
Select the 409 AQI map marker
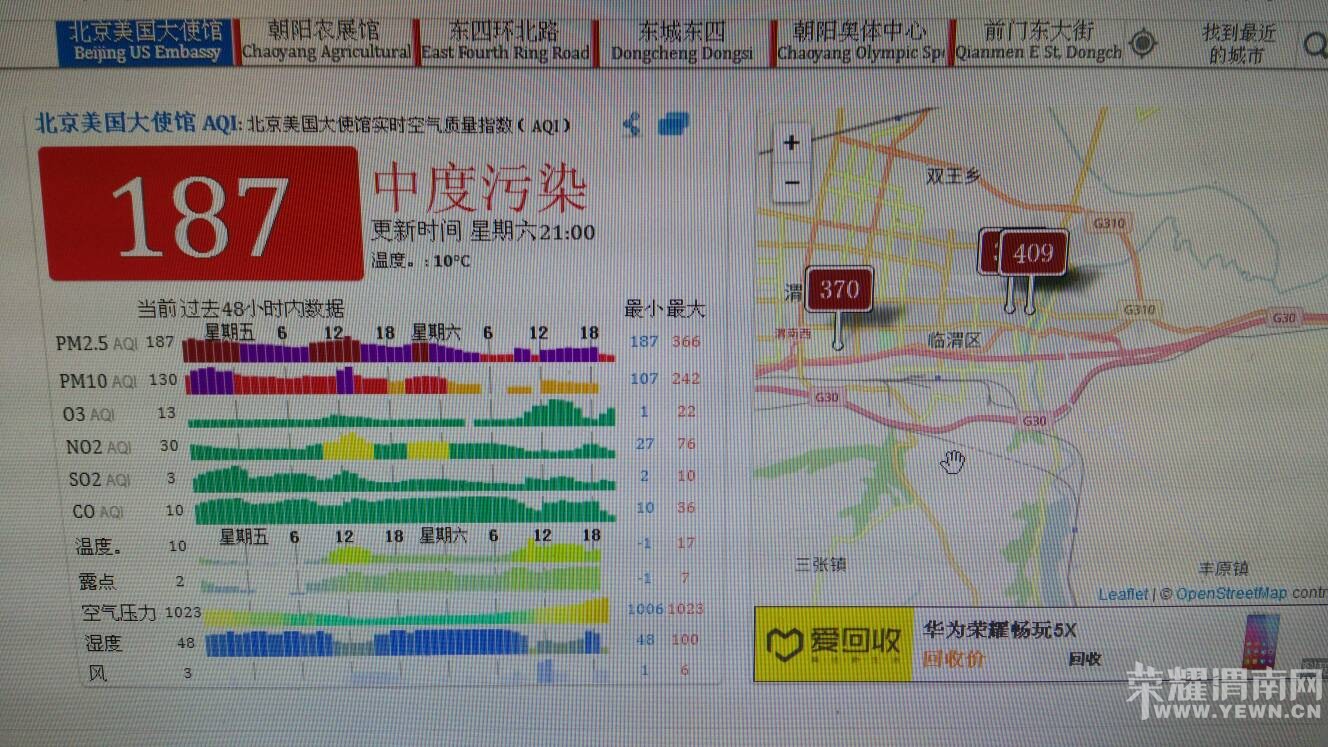1033,254
